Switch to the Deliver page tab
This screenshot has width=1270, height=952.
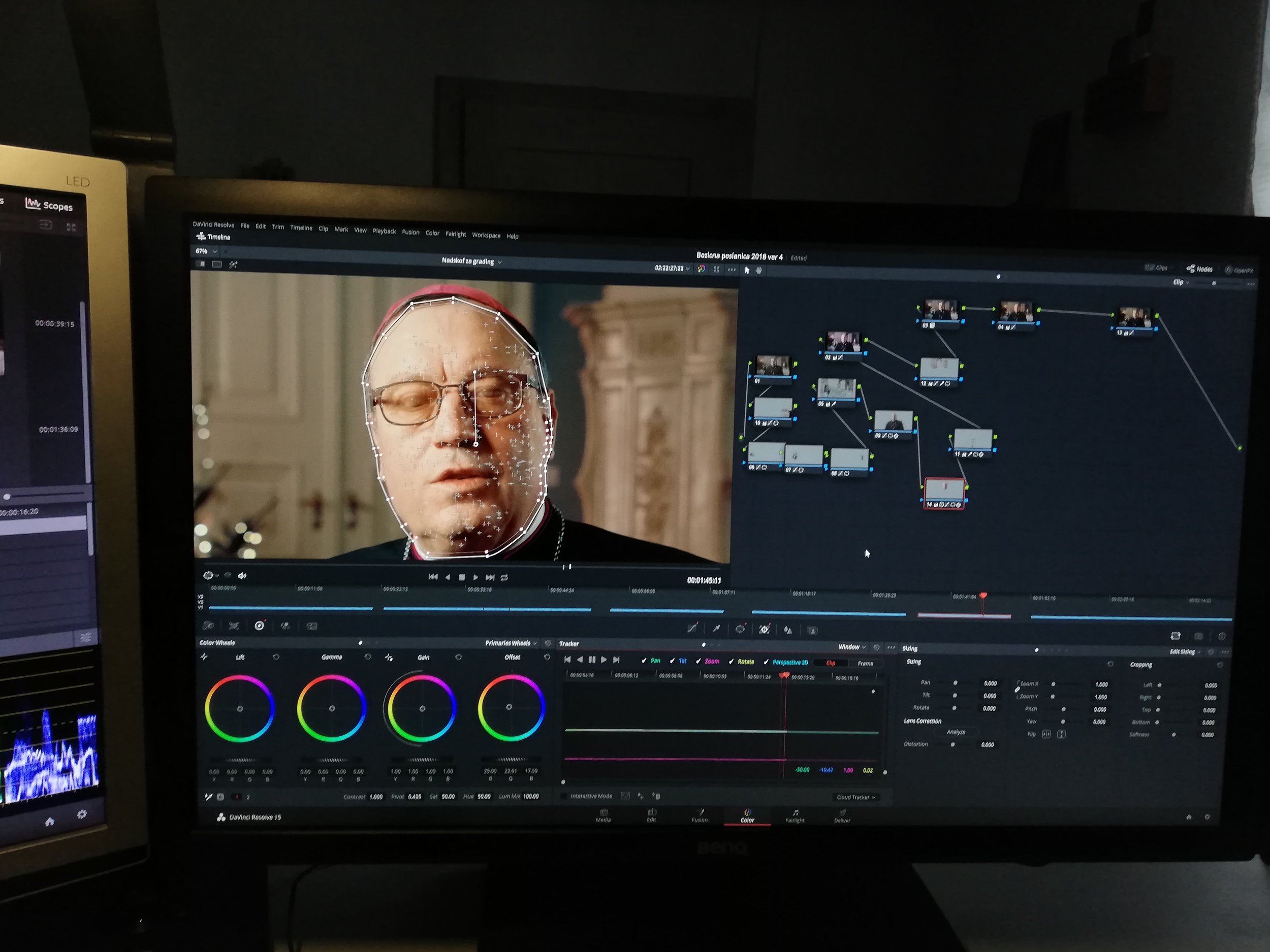842,816
